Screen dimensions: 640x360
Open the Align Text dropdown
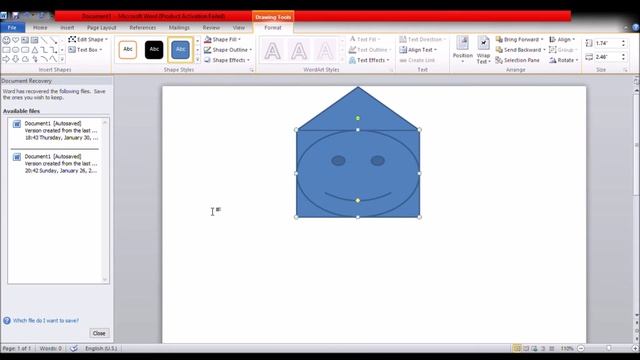418,50
